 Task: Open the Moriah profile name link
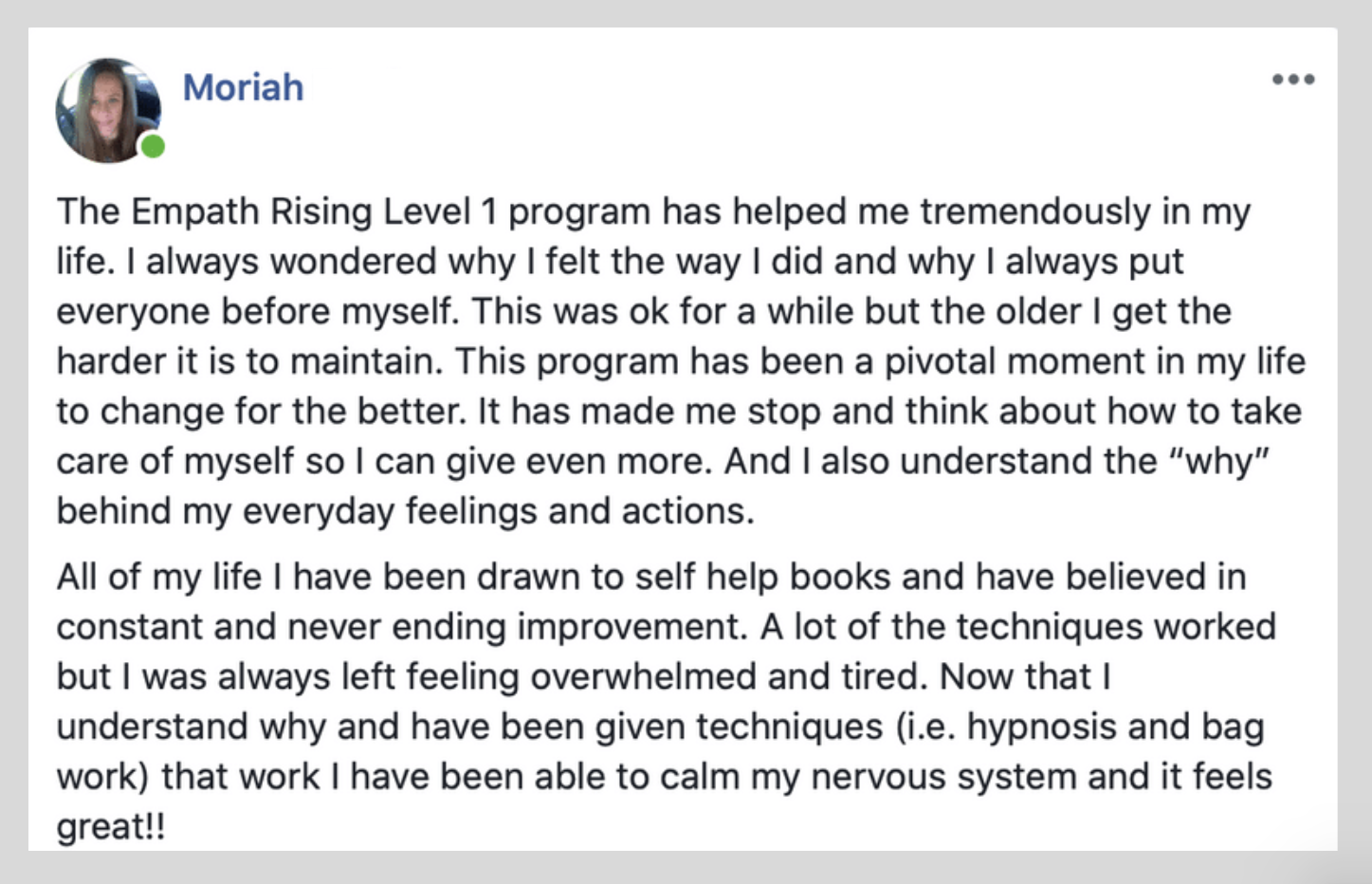click(243, 87)
